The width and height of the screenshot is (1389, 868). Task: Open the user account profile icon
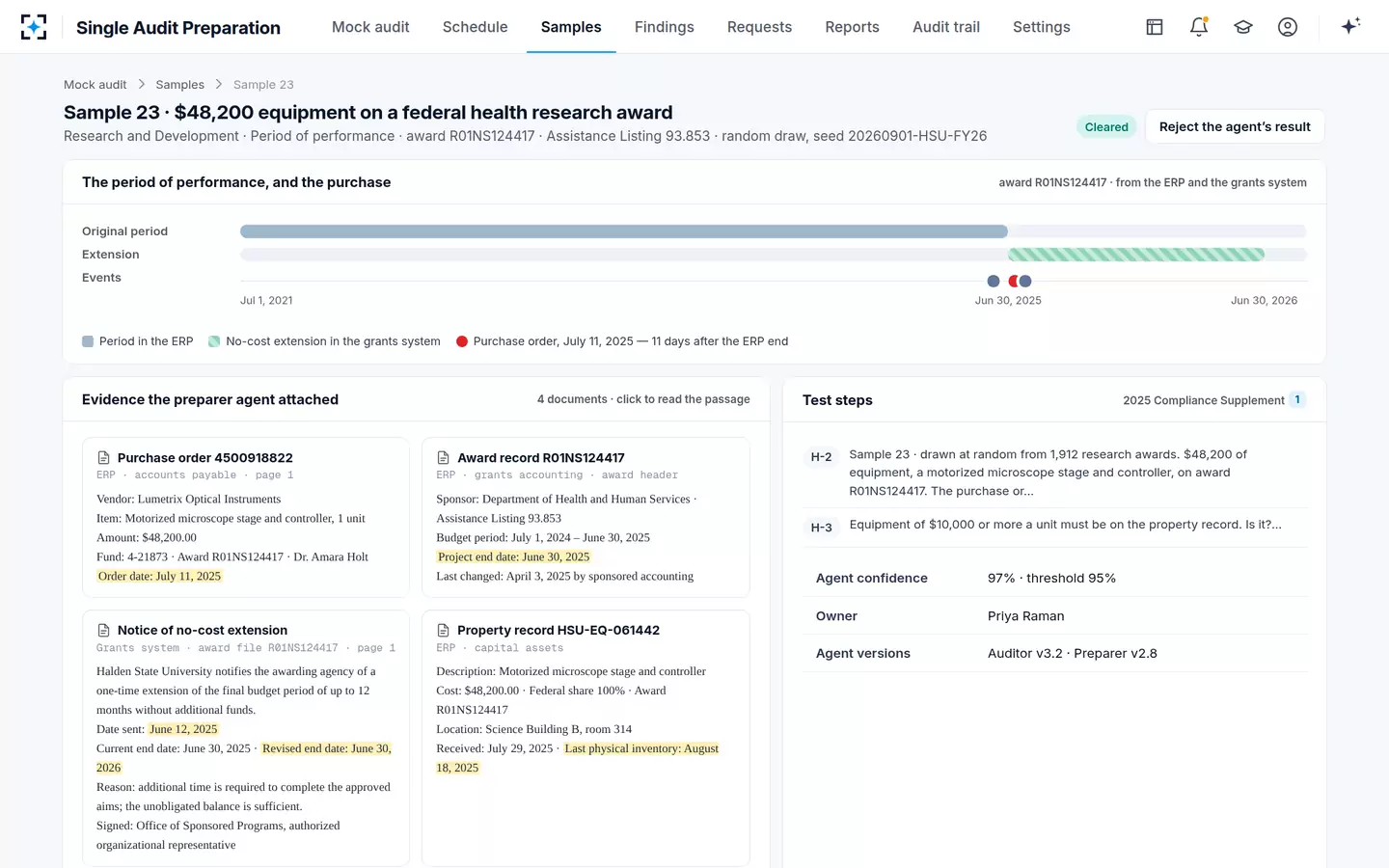pyautogui.click(x=1288, y=27)
